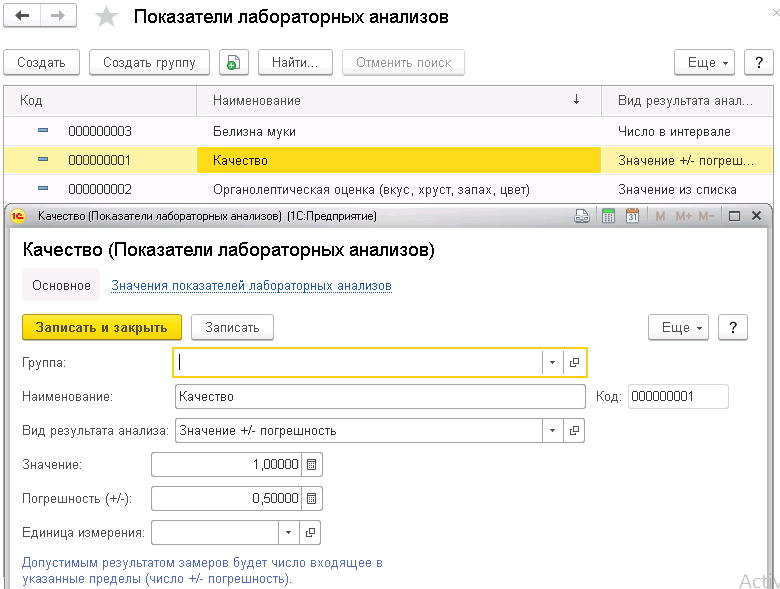Open the calculator button in the Значение field

[x=311, y=465]
